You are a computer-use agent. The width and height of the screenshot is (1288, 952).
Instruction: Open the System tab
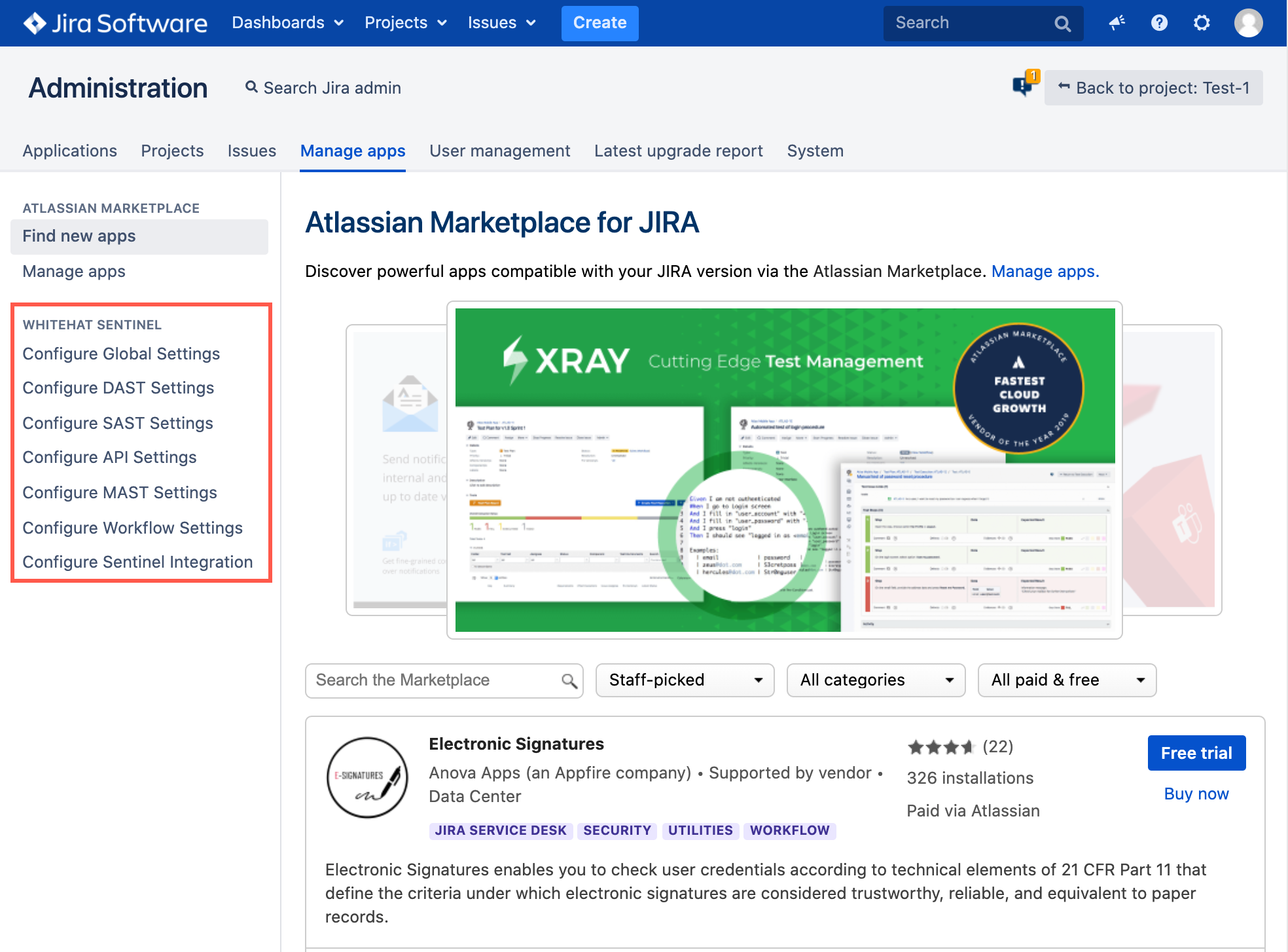pyautogui.click(x=815, y=151)
